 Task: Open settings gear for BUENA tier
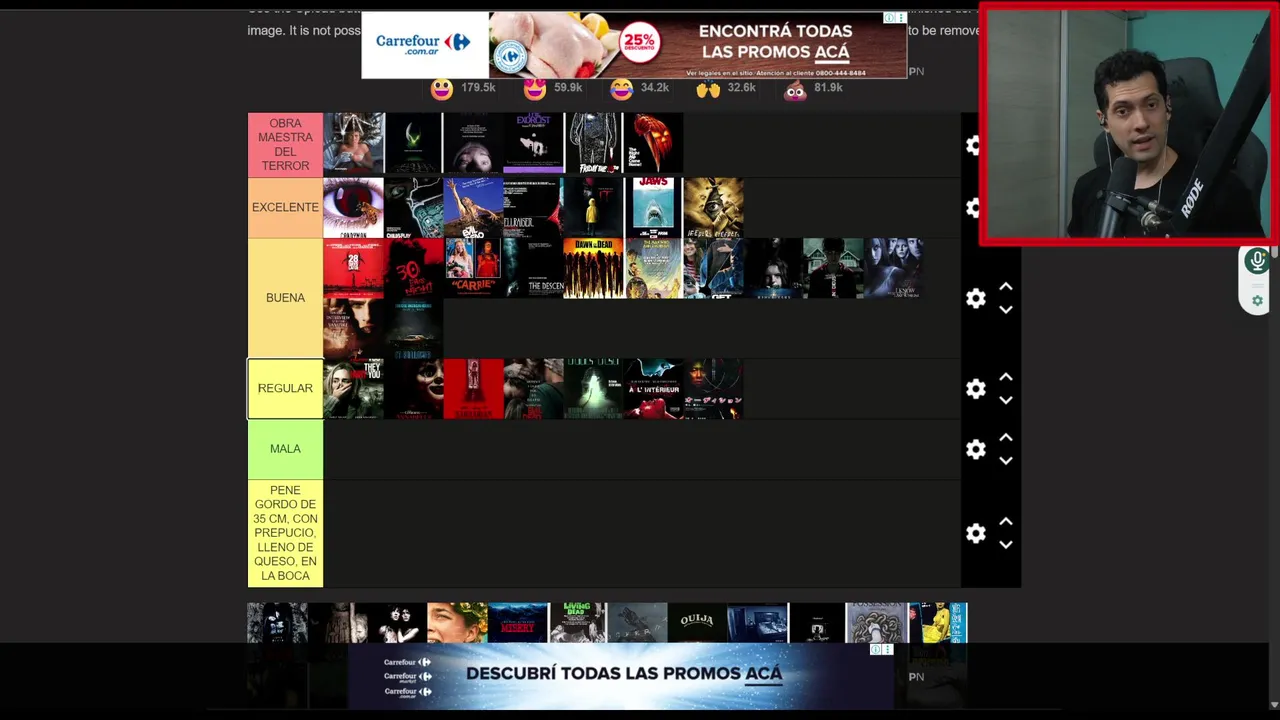point(976,298)
